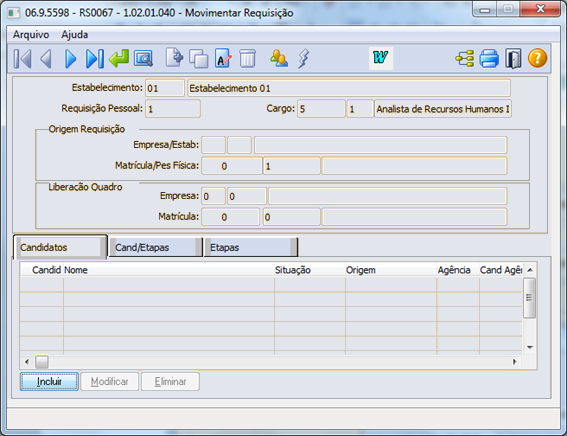The height and width of the screenshot is (436, 567).
Task: Click the trash can delete icon
Action: tap(248, 59)
